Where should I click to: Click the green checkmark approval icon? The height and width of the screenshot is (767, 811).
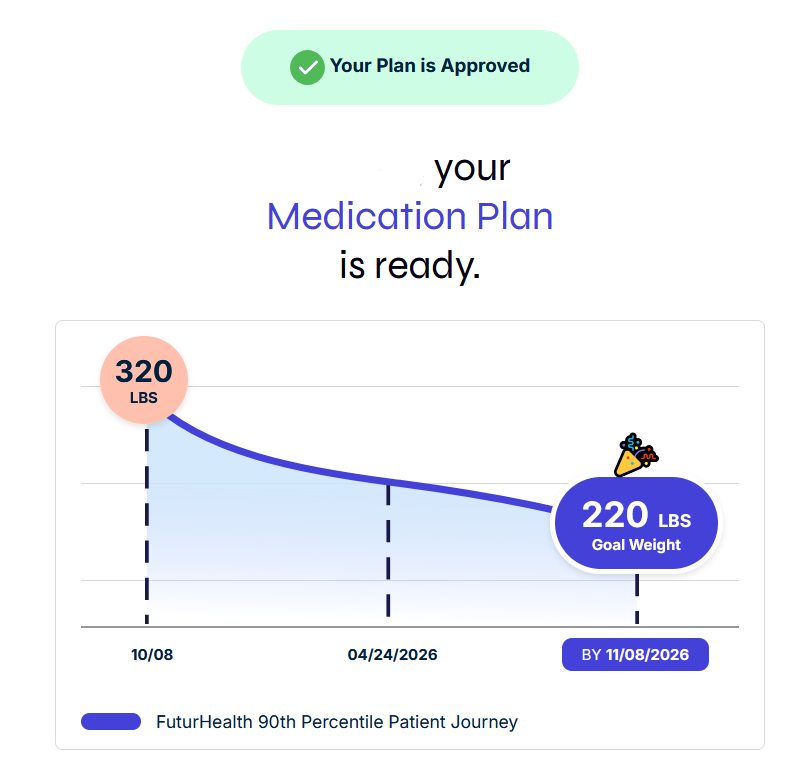click(x=307, y=67)
